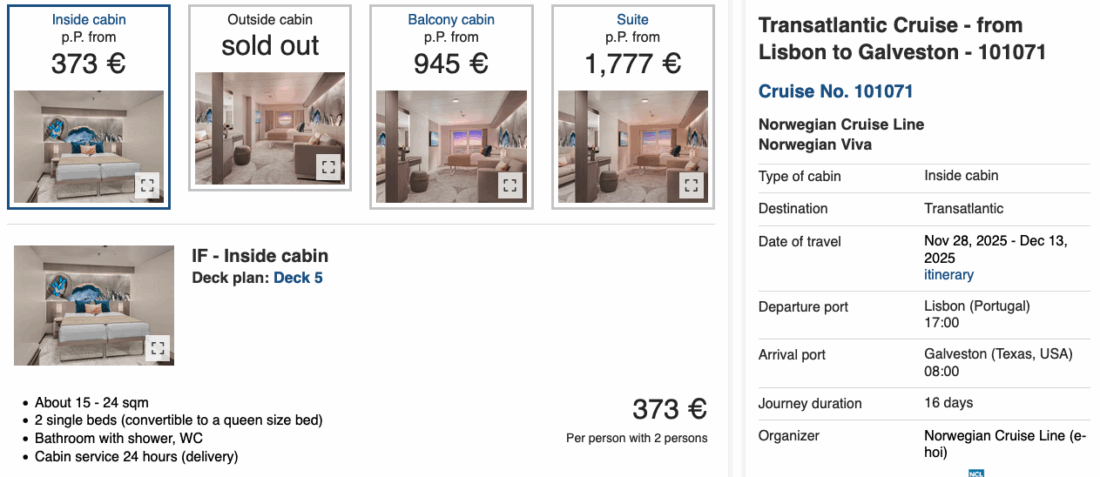
Task: Open the Deck 5 deck plan link
Action: (x=298, y=277)
